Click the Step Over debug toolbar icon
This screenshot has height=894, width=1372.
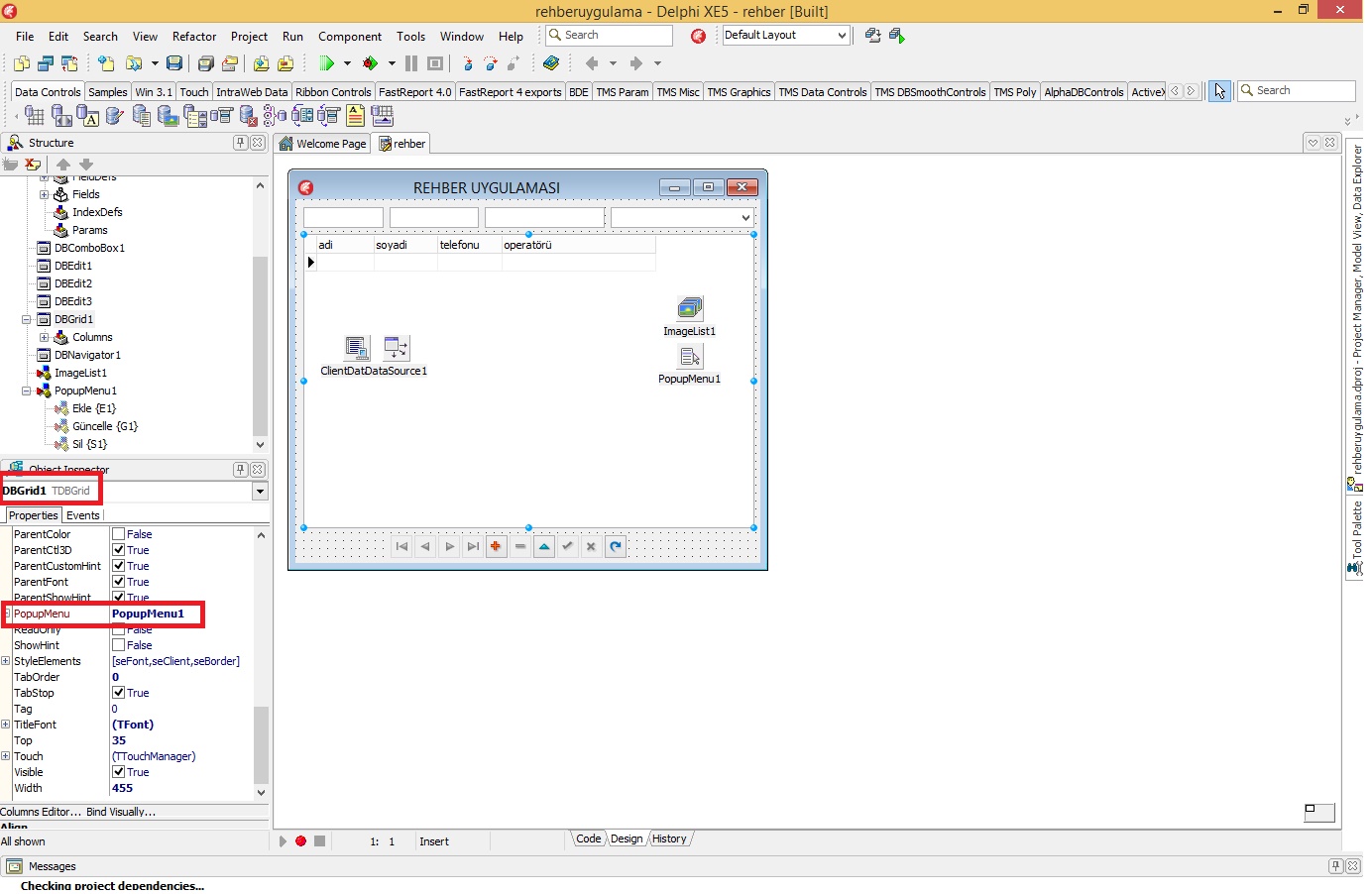(491, 63)
